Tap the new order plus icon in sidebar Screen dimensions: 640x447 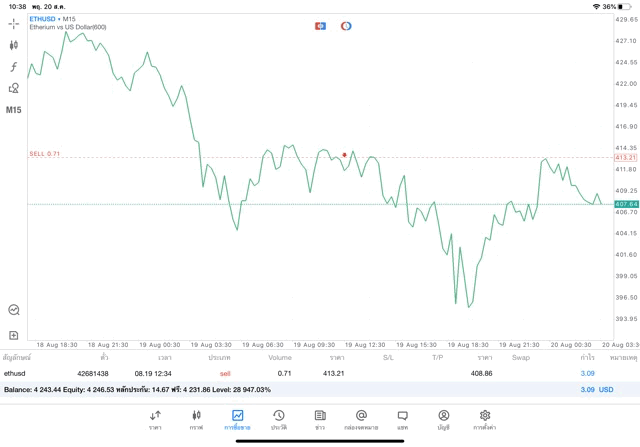click(14, 335)
